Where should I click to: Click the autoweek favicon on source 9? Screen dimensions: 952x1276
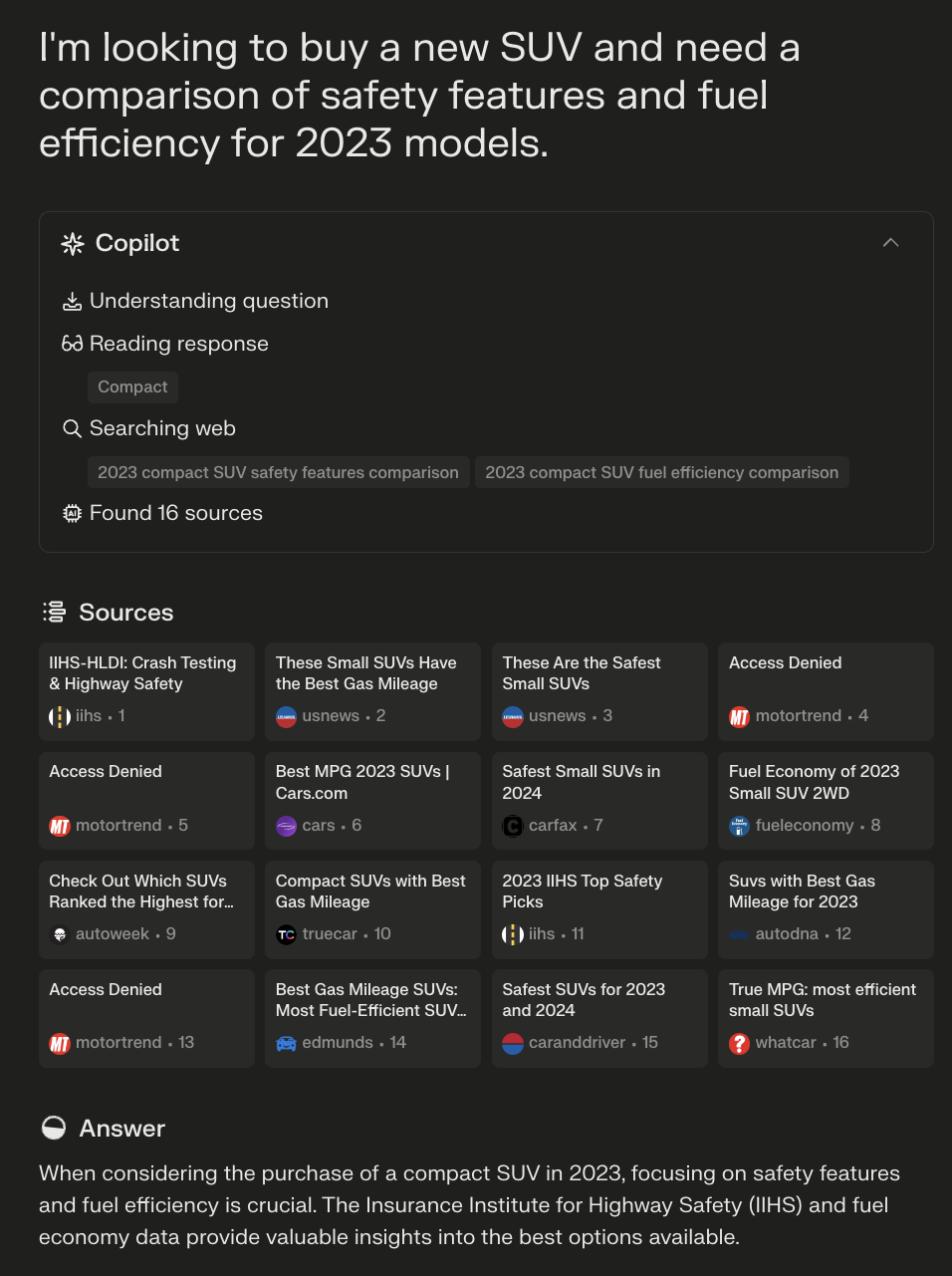pos(60,934)
